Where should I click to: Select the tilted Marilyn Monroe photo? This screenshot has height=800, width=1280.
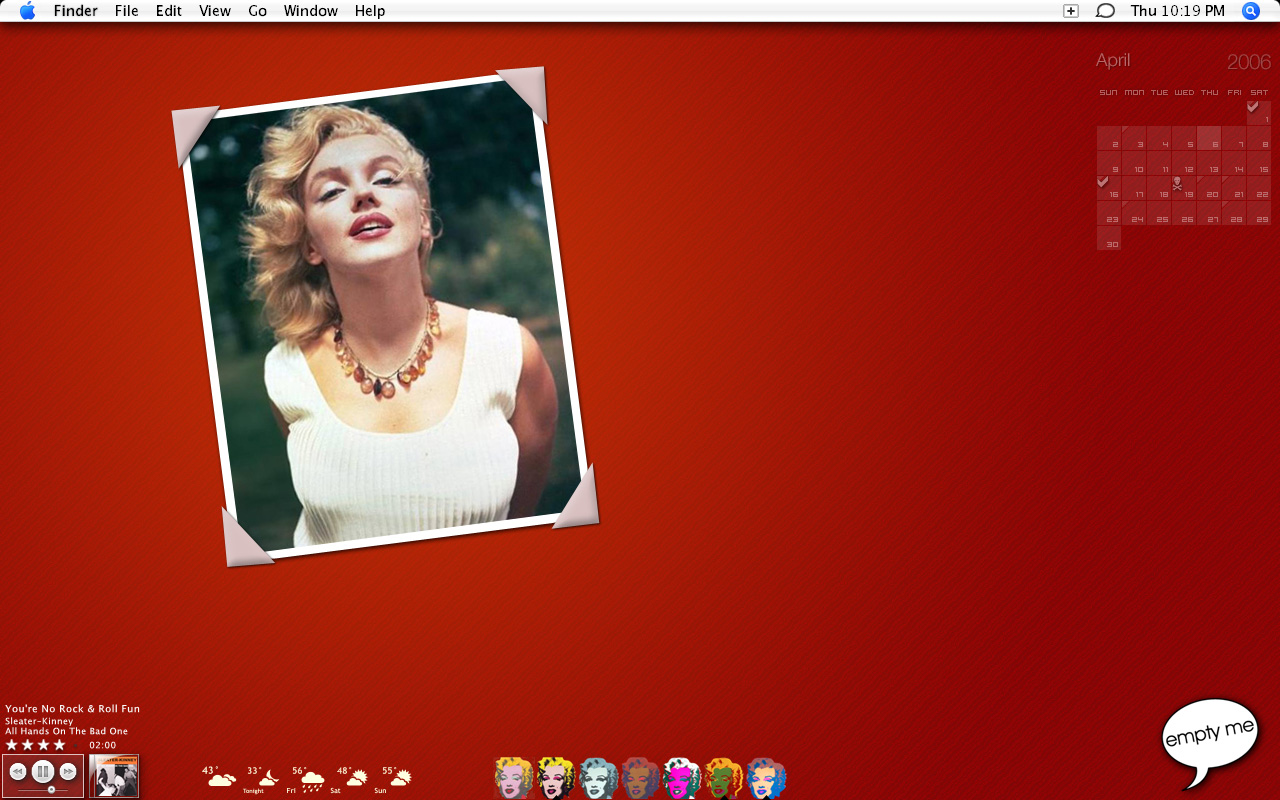click(x=385, y=317)
